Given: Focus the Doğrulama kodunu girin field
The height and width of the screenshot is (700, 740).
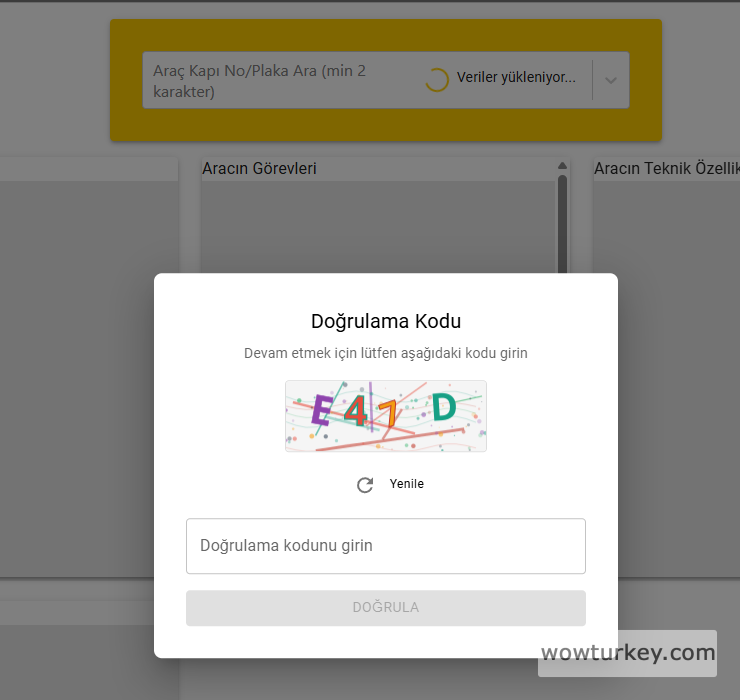Looking at the screenshot, I should 386,546.
